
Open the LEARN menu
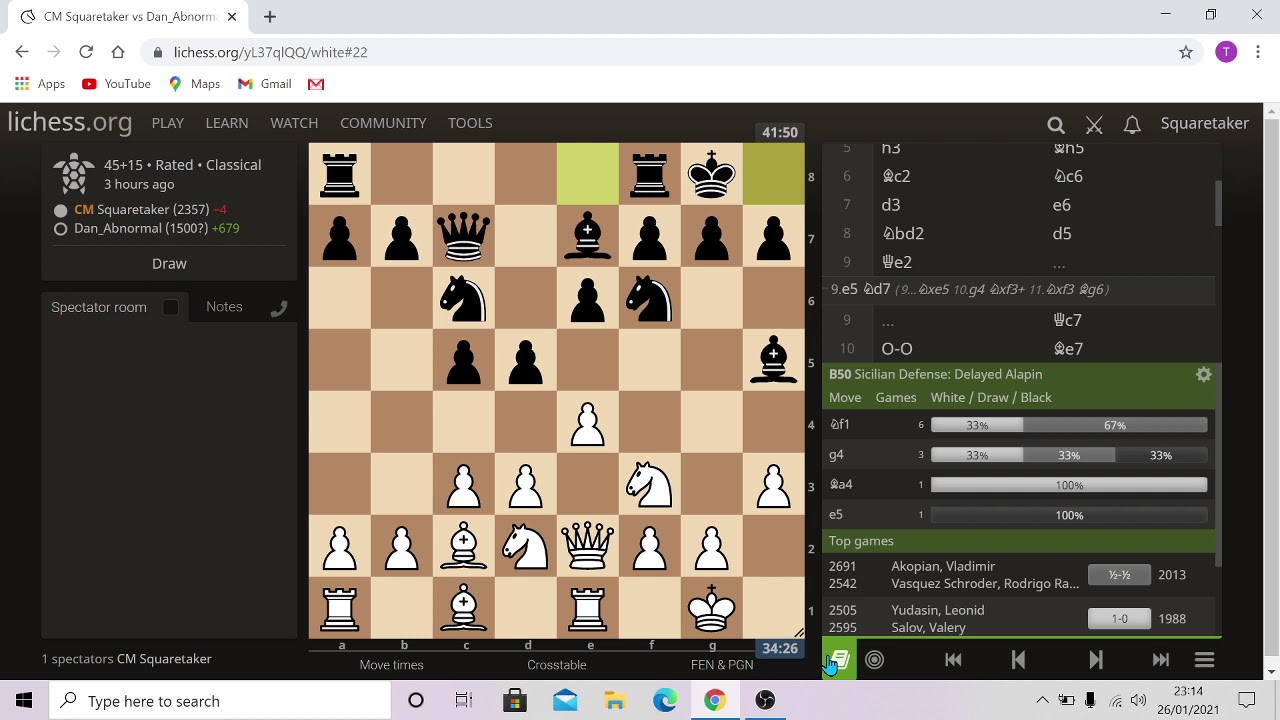tap(227, 123)
